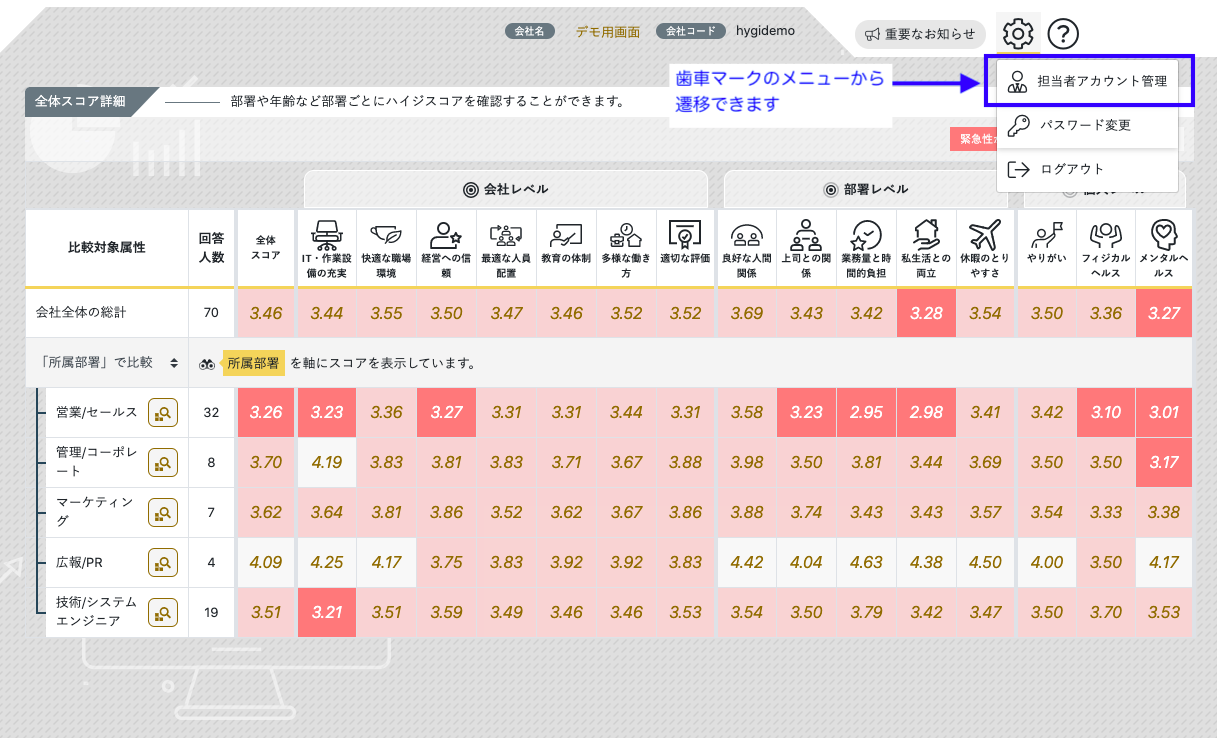Click the 全体スコア詳細 section label

point(80,101)
